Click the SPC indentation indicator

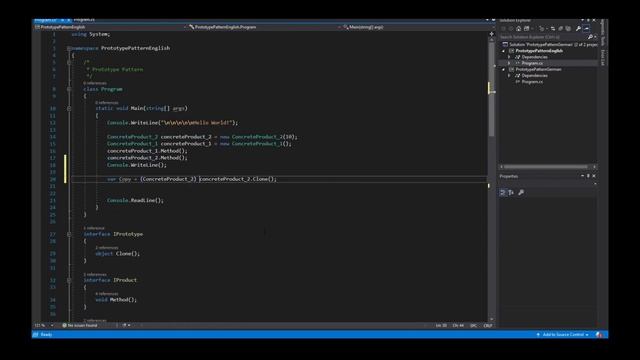tap(473, 326)
